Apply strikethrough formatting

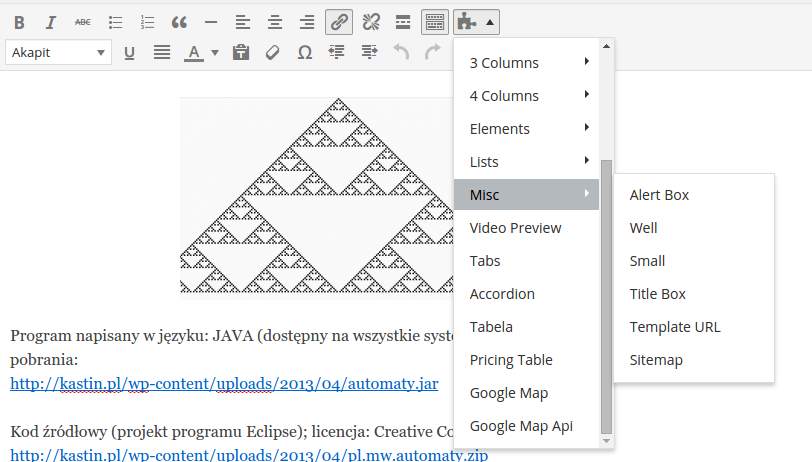click(x=83, y=22)
